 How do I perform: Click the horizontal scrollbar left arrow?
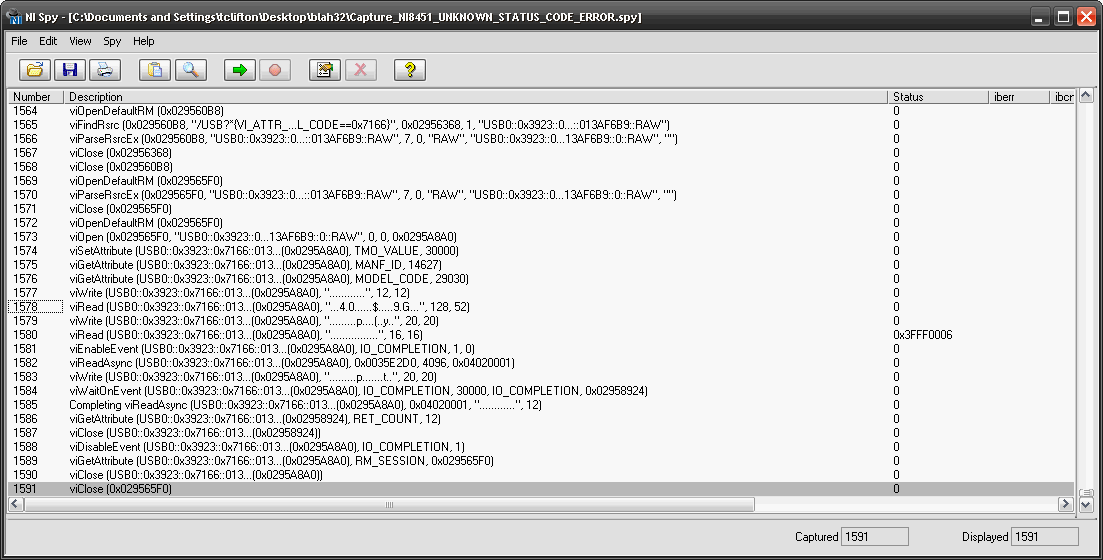click(15, 504)
